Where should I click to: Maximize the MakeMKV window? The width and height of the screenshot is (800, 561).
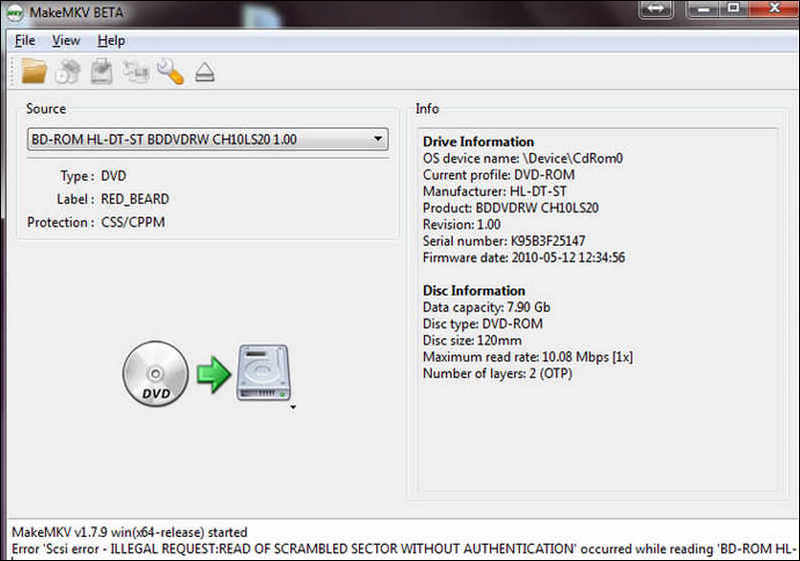pos(734,9)
